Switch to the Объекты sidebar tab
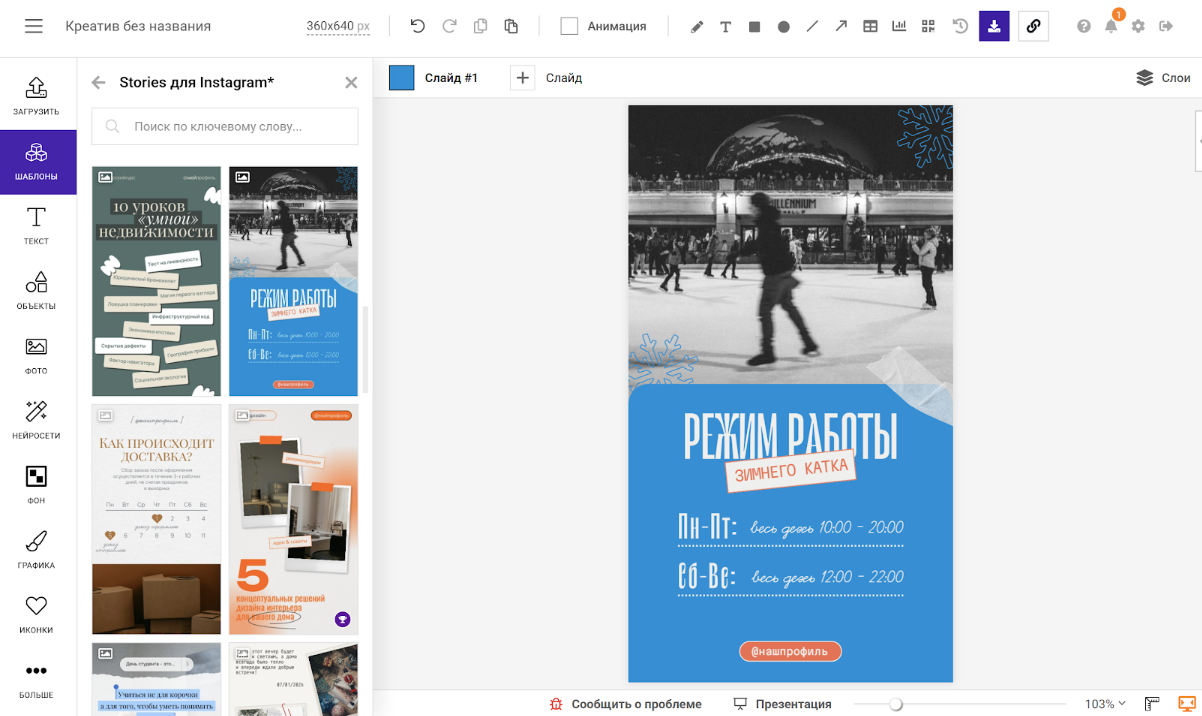Screen dimensions: 1202x716 coord(37,290)
